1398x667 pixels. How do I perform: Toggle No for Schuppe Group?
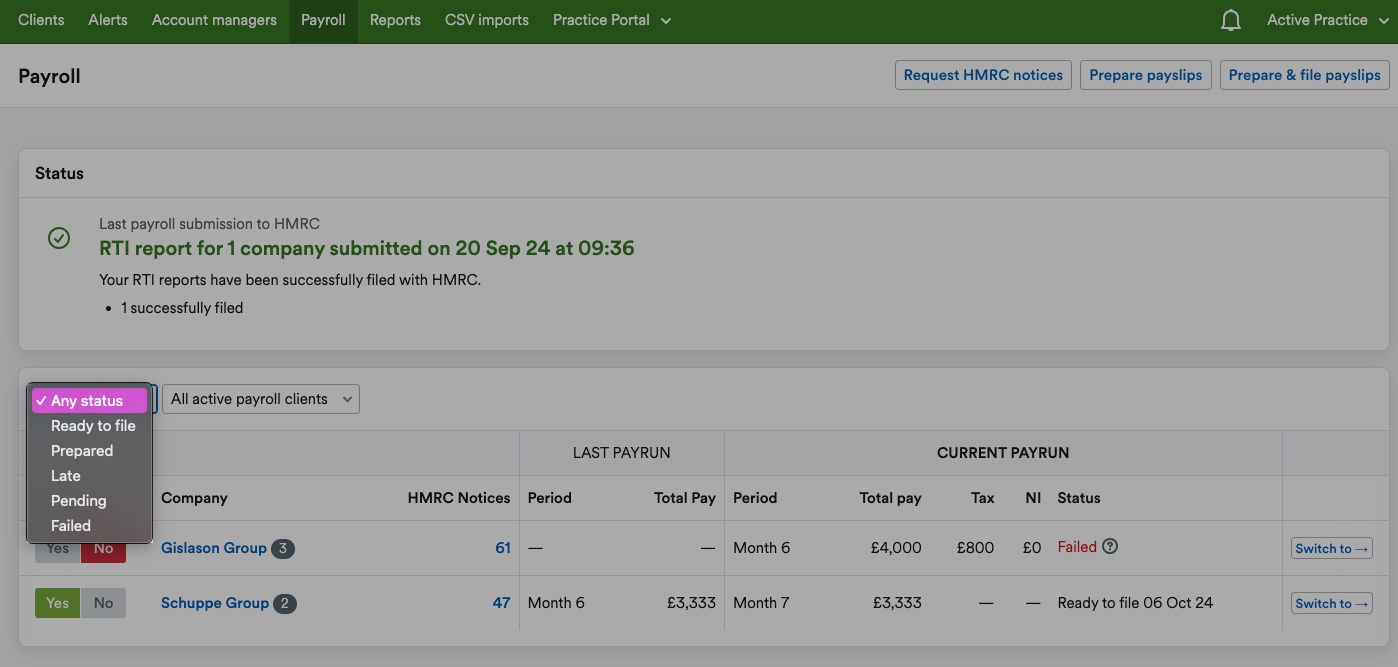[x=104, y=603]
